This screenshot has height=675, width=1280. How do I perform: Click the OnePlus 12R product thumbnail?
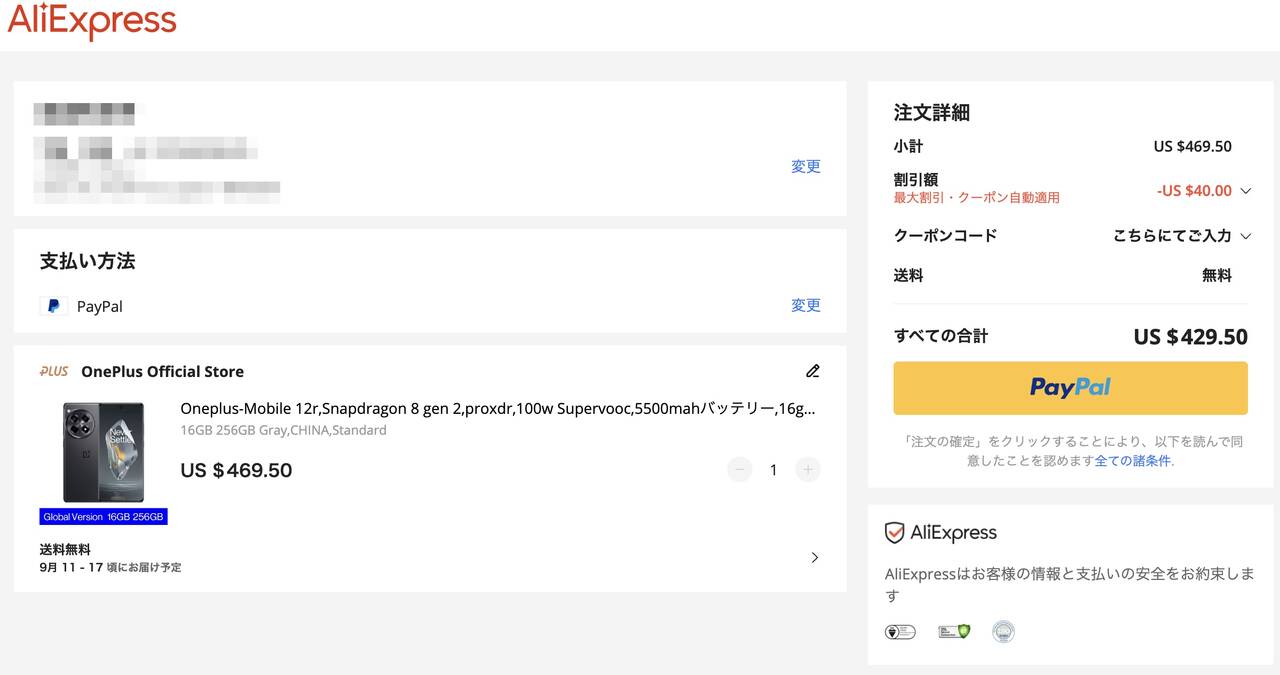point(103,453)
